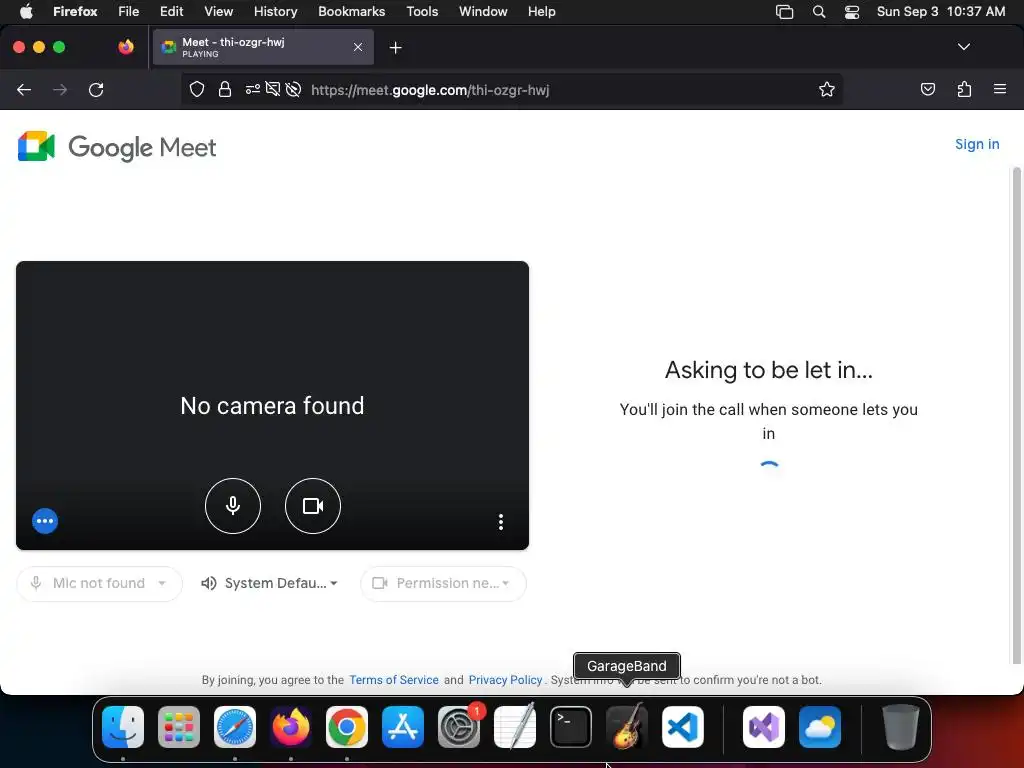Click the blue visual effects button
Image resolution: width=1024 pixels, height=768 pixels.
point(45,521)
